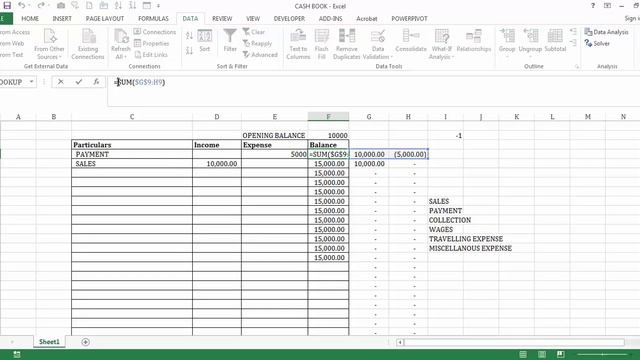Switch to the HOME tab
Image resolution: width=640 pixels, height=360 pixels.
click(x=30, y=19)
